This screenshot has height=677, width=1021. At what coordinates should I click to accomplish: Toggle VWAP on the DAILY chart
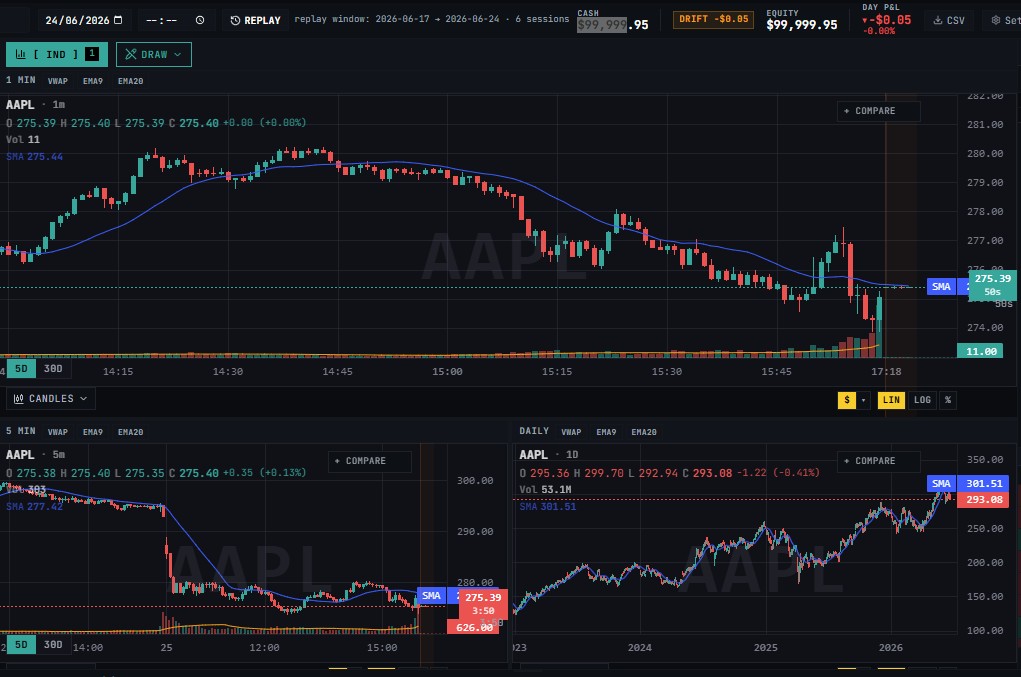[x=571, y=432]
